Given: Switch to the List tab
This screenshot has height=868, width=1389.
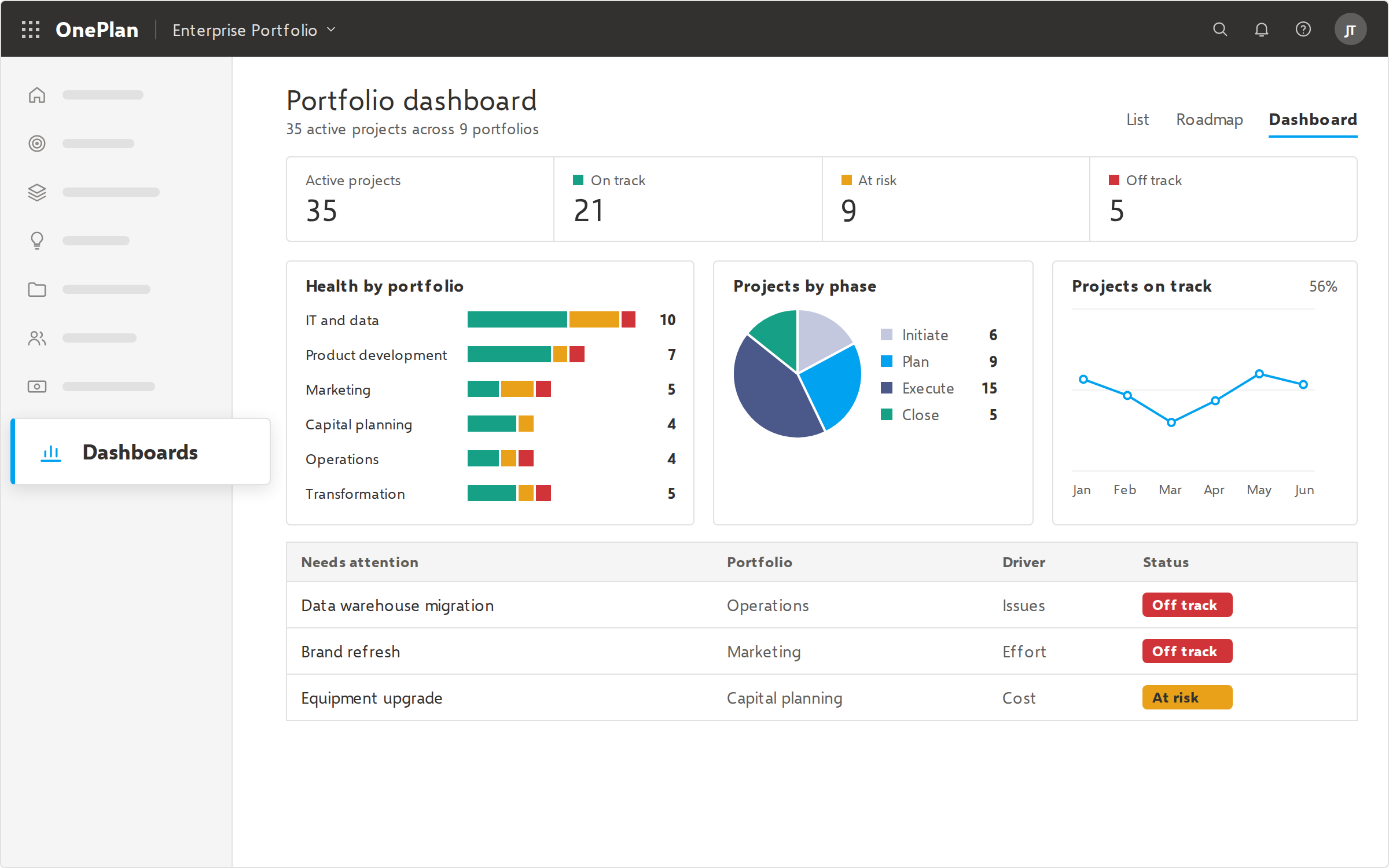Looking at the screenshot, I should coord(1137,120).
